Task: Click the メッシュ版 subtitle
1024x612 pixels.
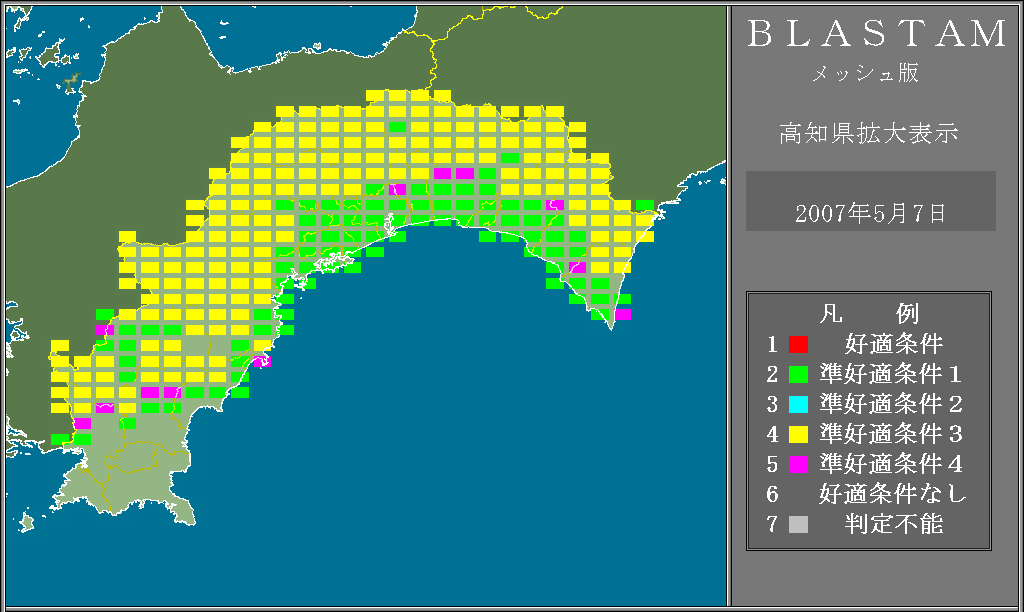Action: click(x=865, y=73)
